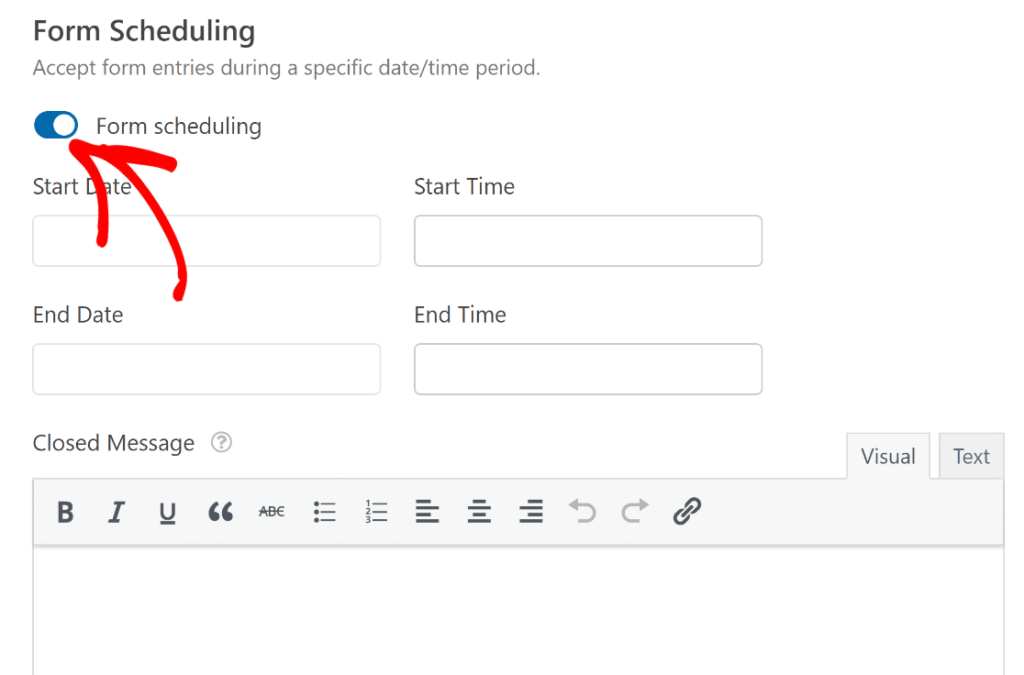Align text to the right
The width and height of the screenshot is (1024, 675).
(530, 512)
